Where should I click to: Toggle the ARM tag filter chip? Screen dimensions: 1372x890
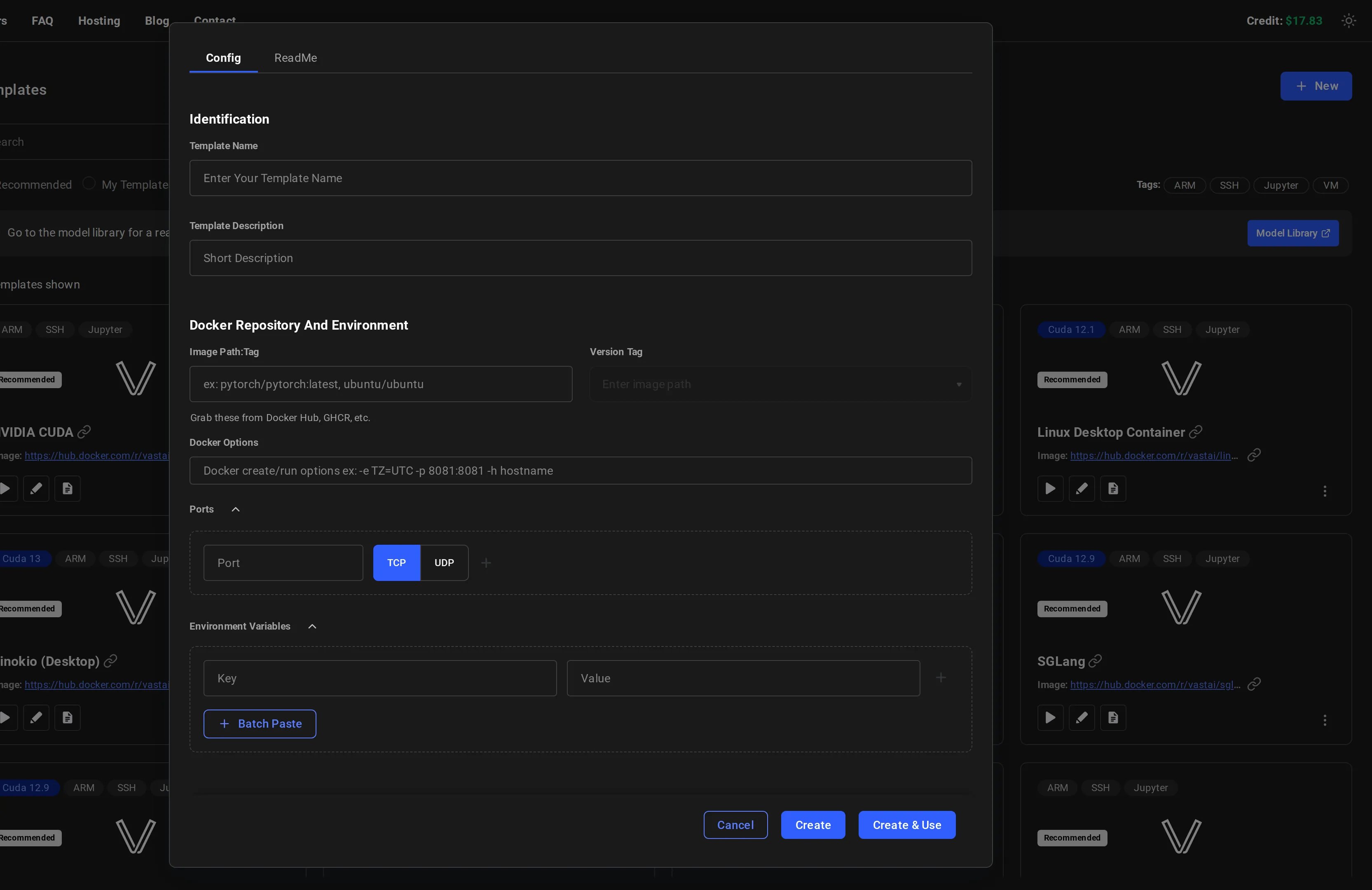point(1185,185)
